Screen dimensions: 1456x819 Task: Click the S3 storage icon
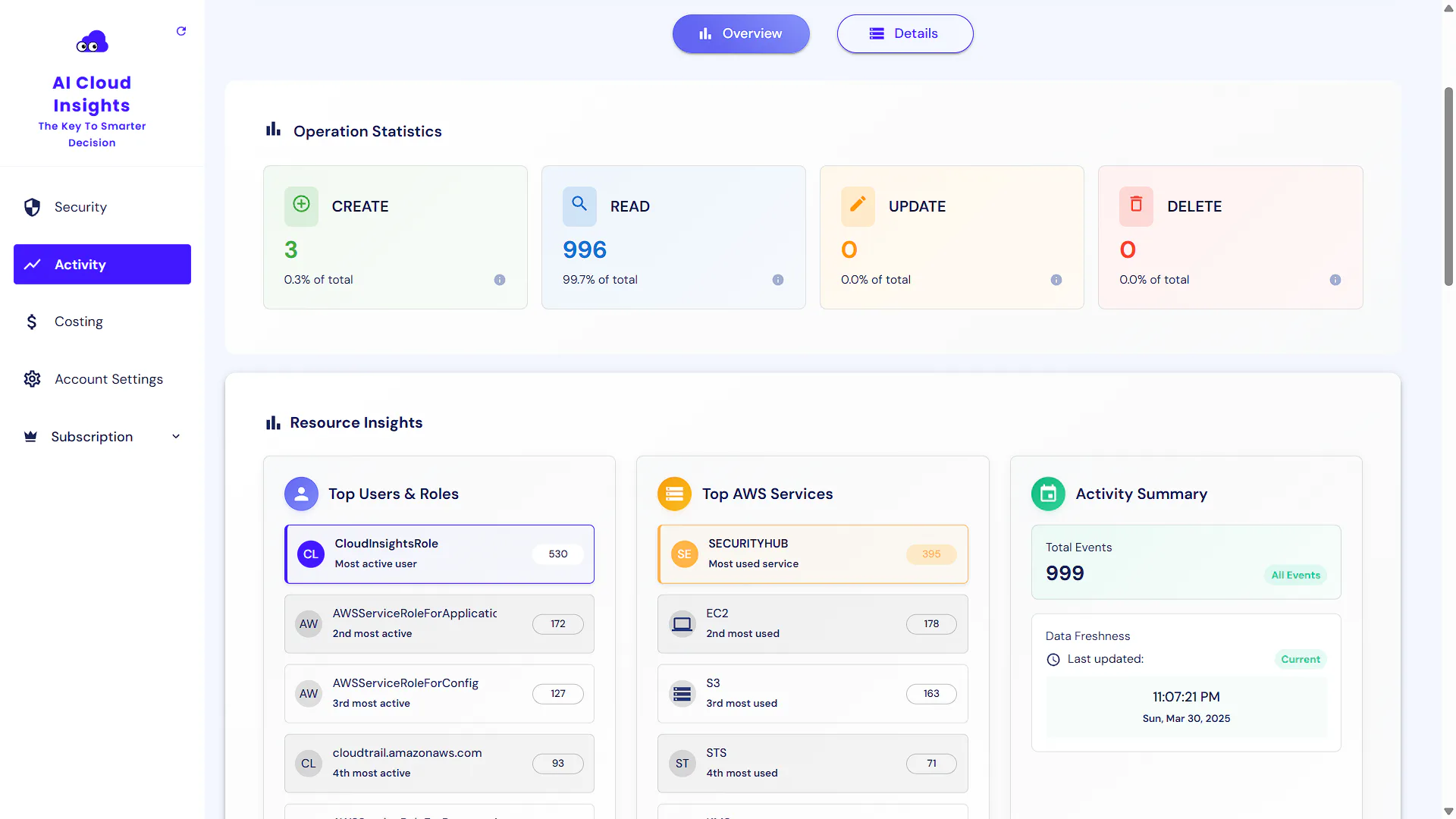(682, 694)
